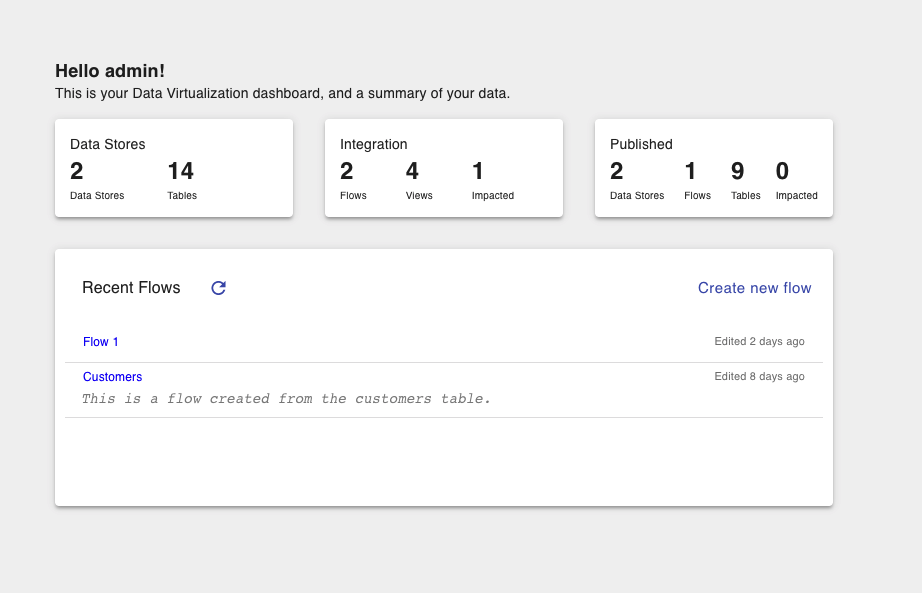
Task: Click the Recent Flows heading
Action: pyautogui.click(x=131, y=288)
